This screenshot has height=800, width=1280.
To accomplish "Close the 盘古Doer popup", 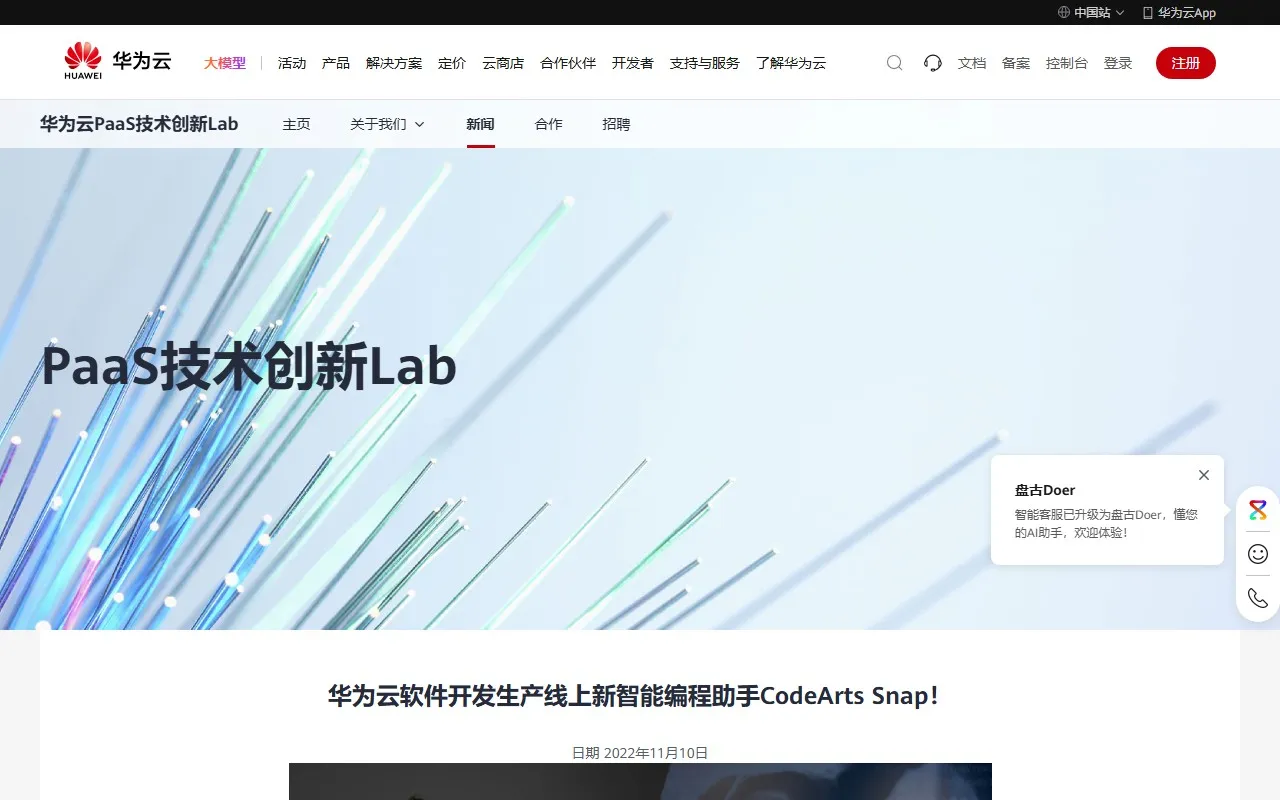I will coord(1204,475).
